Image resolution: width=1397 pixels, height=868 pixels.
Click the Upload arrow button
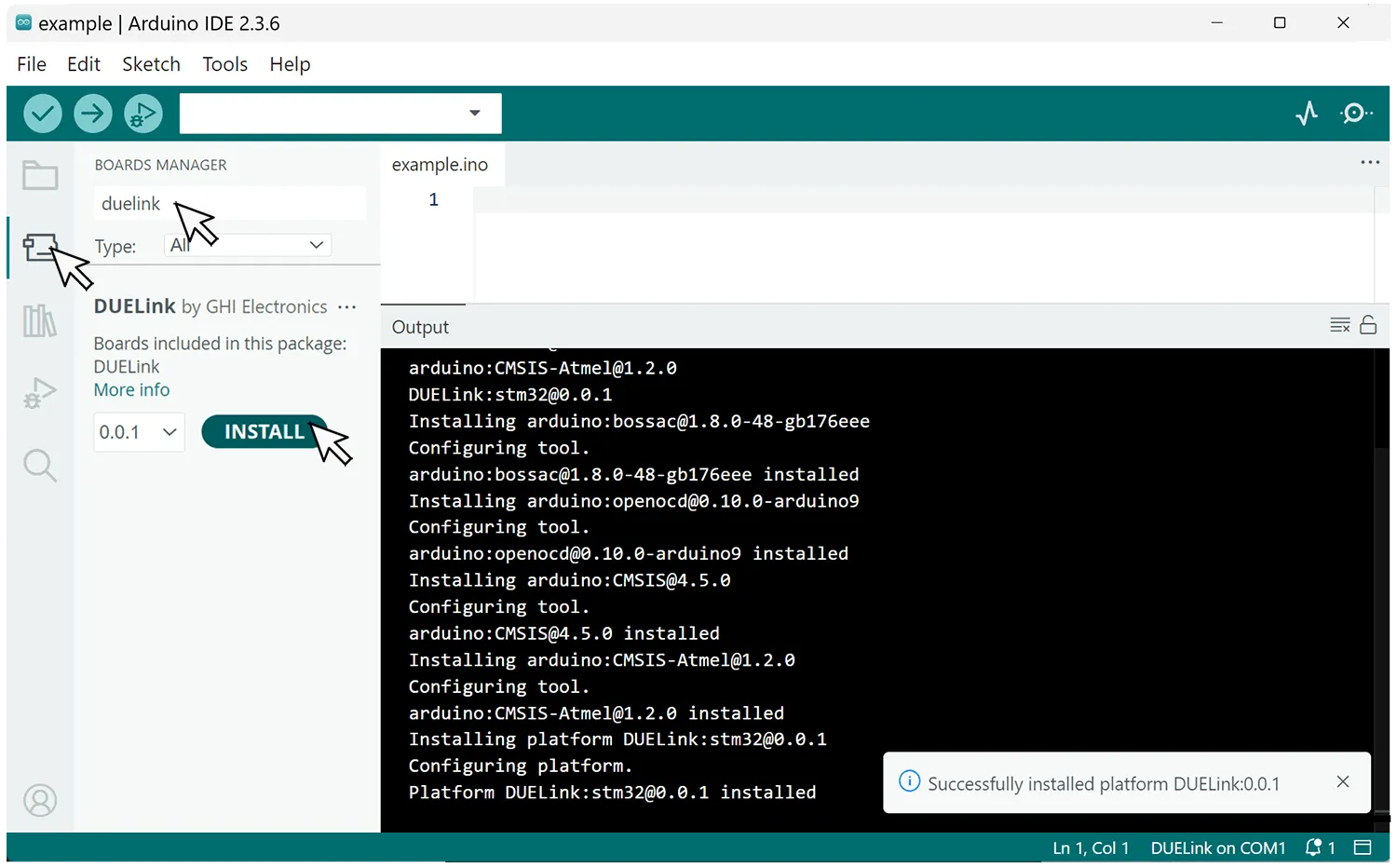pos(93,114)
